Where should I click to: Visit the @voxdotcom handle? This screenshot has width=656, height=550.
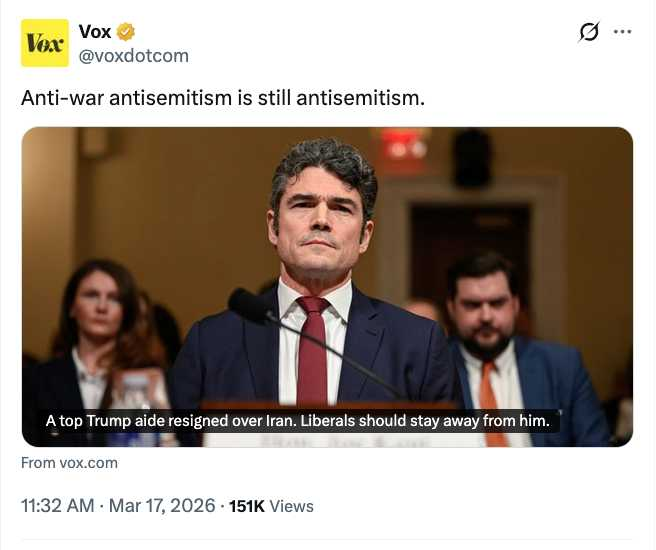133,56
